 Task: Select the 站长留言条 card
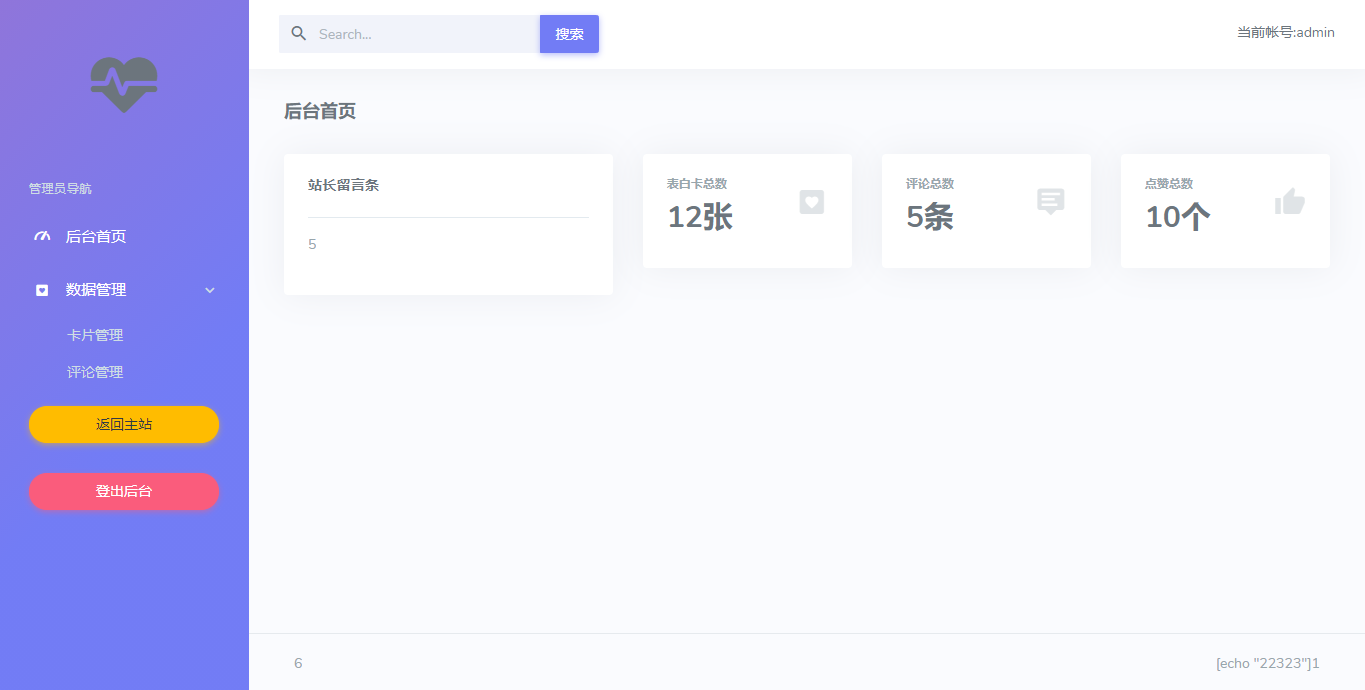pyautogui.click(x=448, y=224)
